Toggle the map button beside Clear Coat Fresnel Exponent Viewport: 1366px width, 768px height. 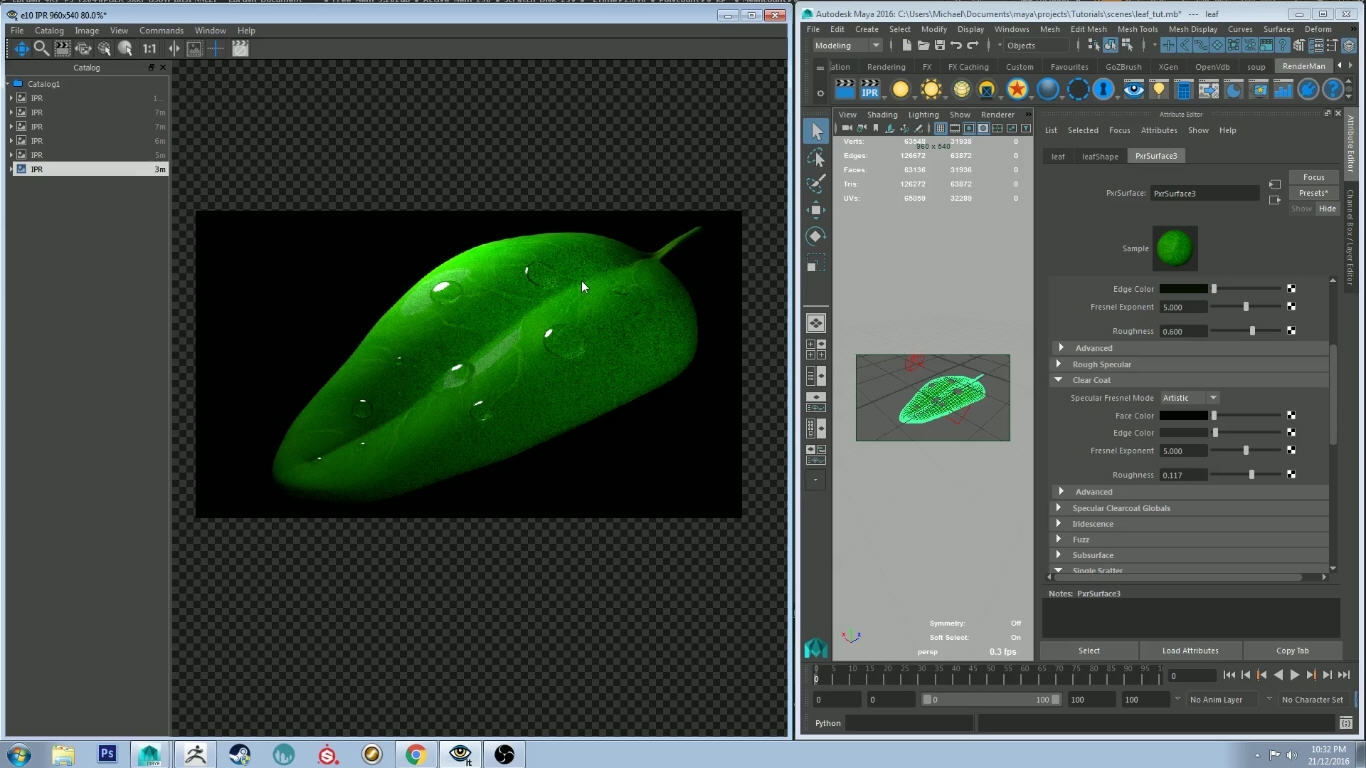click(1291, 451)
